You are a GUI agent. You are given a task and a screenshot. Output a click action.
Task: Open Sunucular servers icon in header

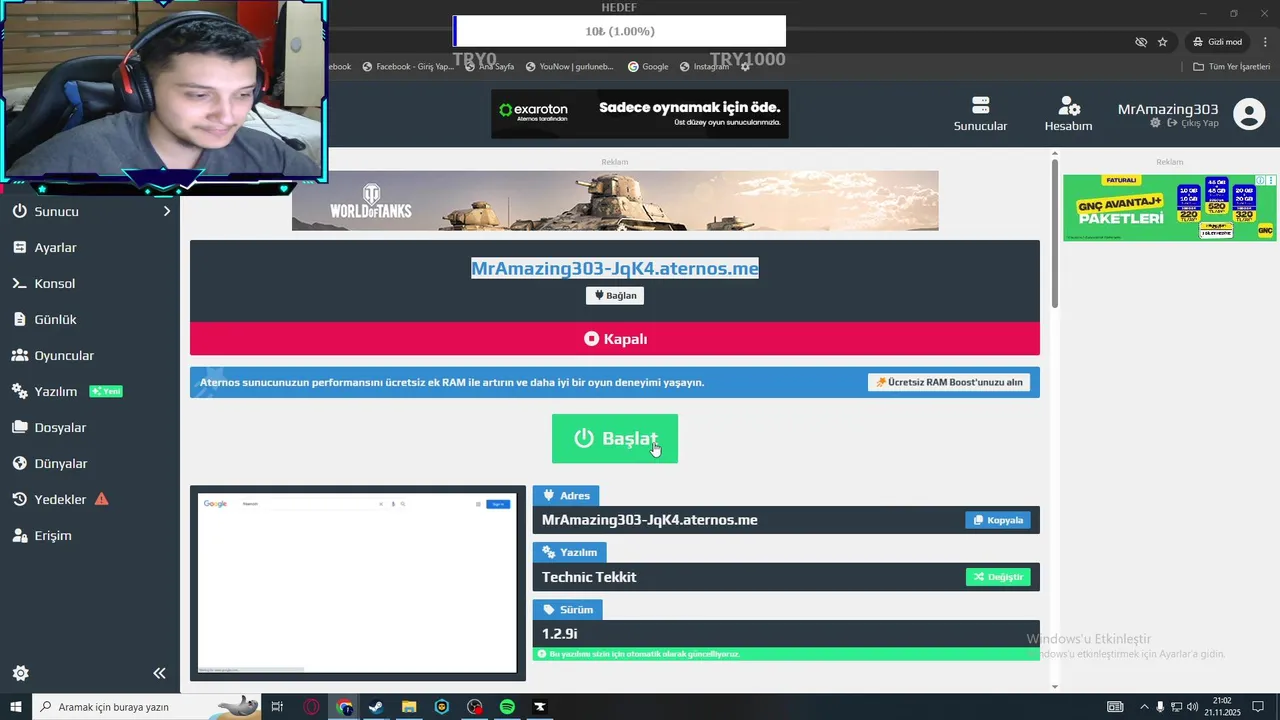pyautogui.click(x=980, y=114)
